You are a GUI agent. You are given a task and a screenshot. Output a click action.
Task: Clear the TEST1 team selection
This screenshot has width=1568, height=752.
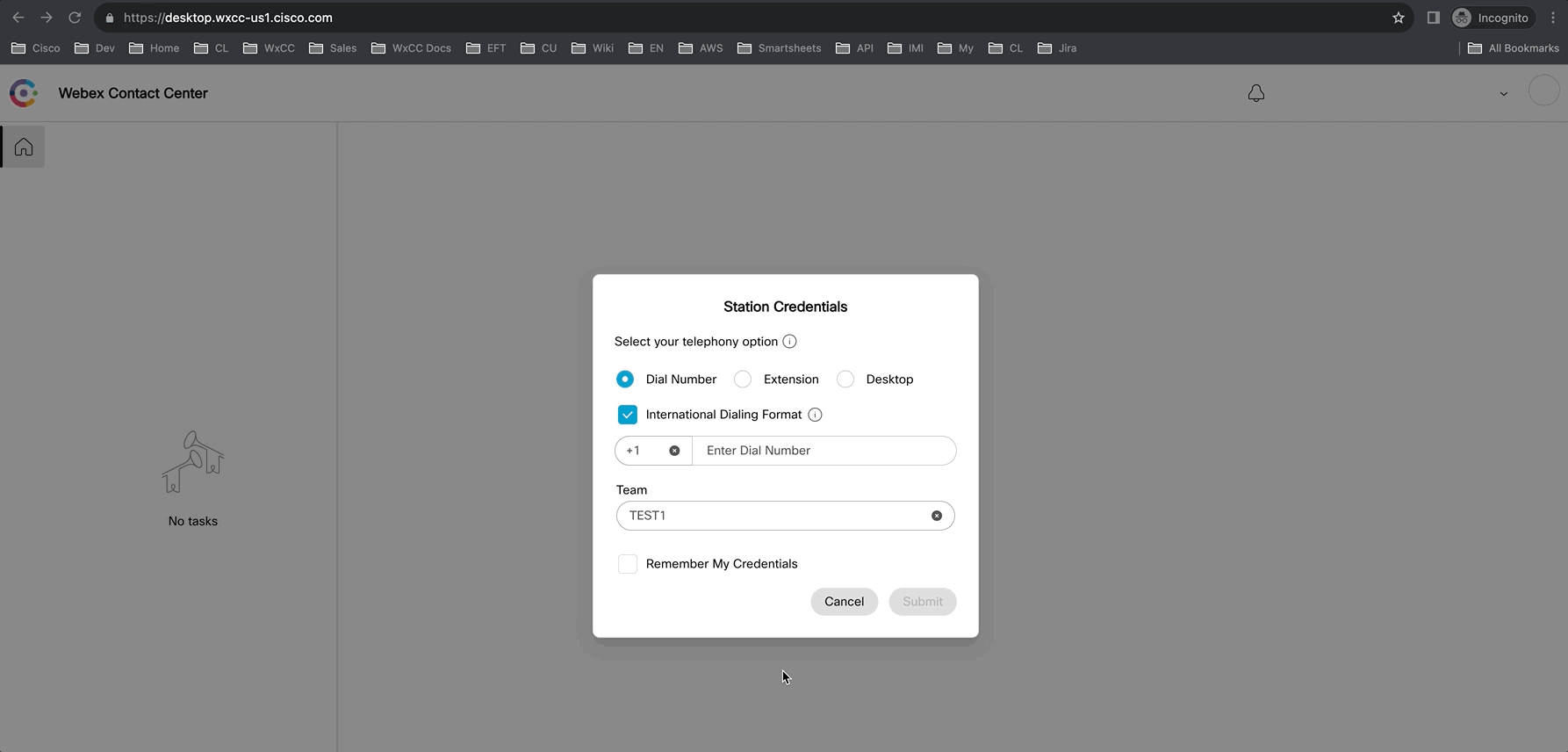pos(937,516)
